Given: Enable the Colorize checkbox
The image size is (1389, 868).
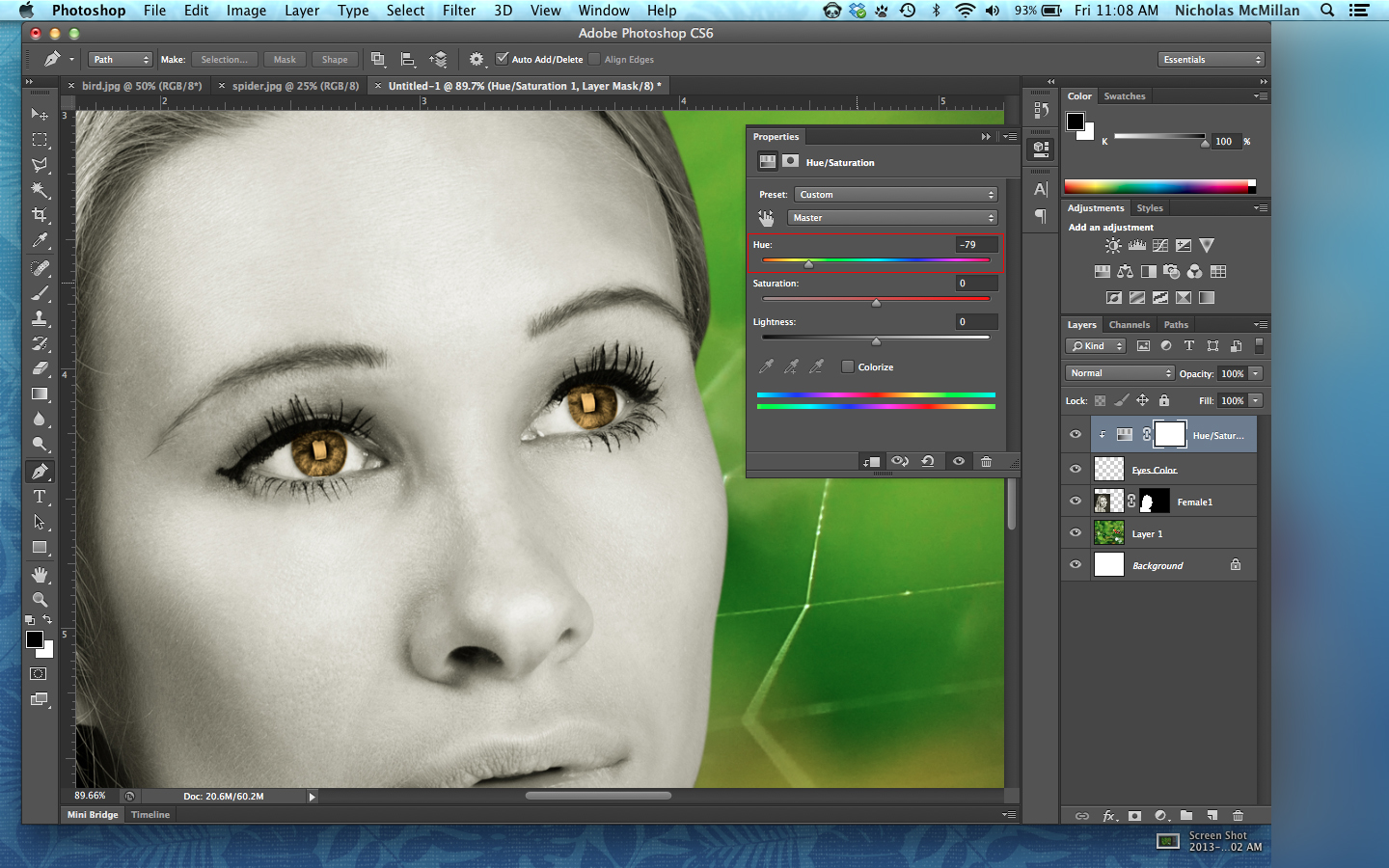Looking at the screenshot, I should (x=848, y=366).
